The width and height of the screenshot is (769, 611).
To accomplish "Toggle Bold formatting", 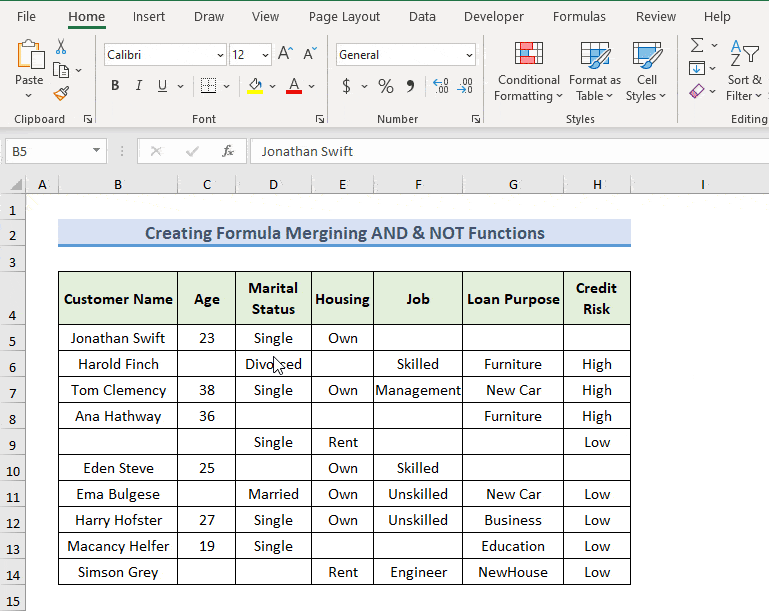I will pyautogui.click(x=115, y=86).
